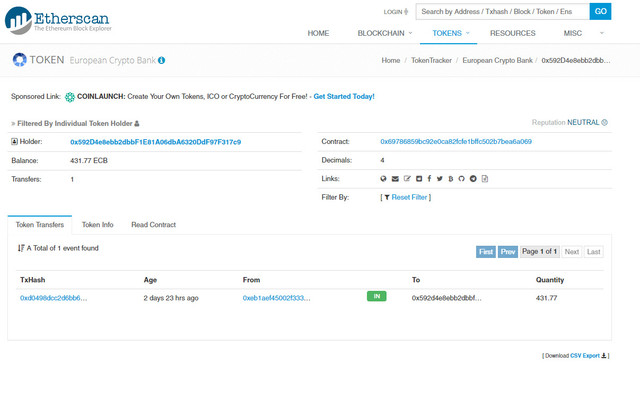
Task: Click the Last page button
Action: (x=593, y=252)
